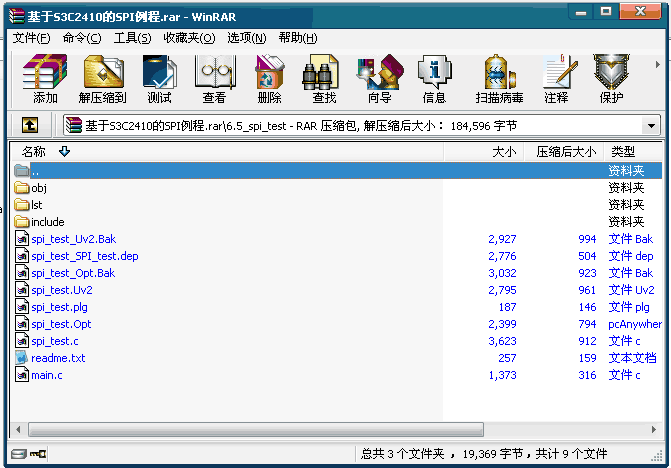Select file spi_test_SPI_test.dep
This screenshot has width=671, height=468.
[85, 256]
